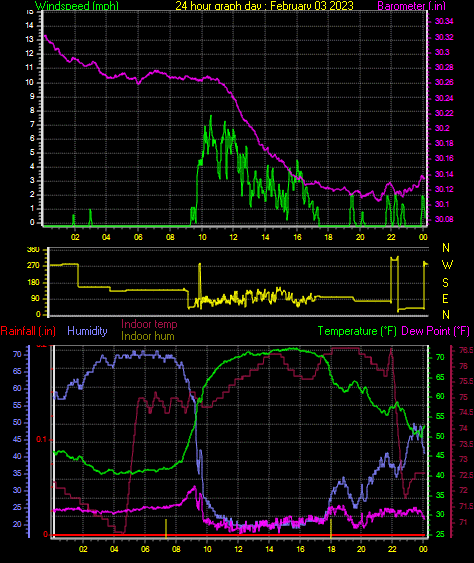Click the Dew Point (°F) legend label
The width and height of the screenshot is (474, 563).
[x=436, y=331]
